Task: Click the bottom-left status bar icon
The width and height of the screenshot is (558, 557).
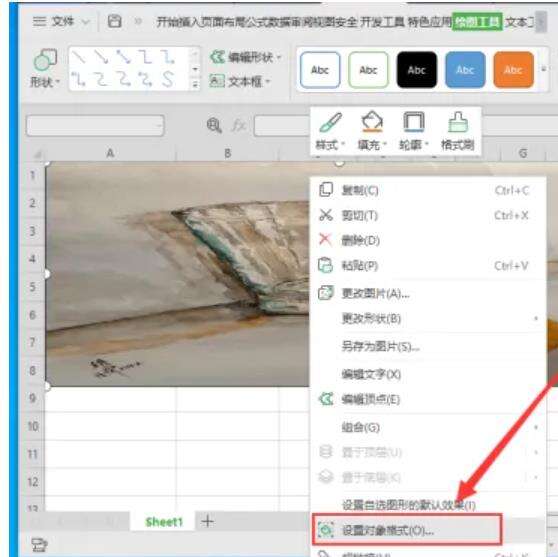Action: click(39, 545)
